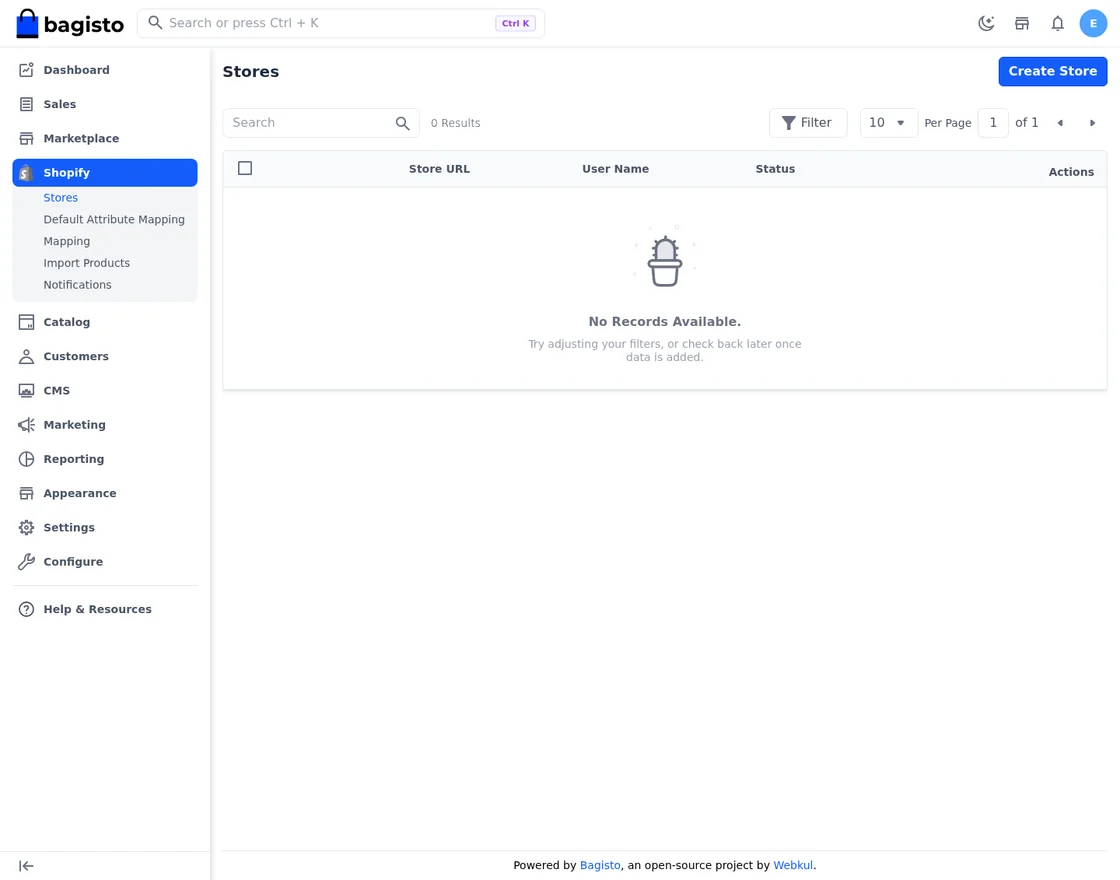Follow the Bagisto footer link
This screenshot has width=1120, height=880.
coord(600,866)
